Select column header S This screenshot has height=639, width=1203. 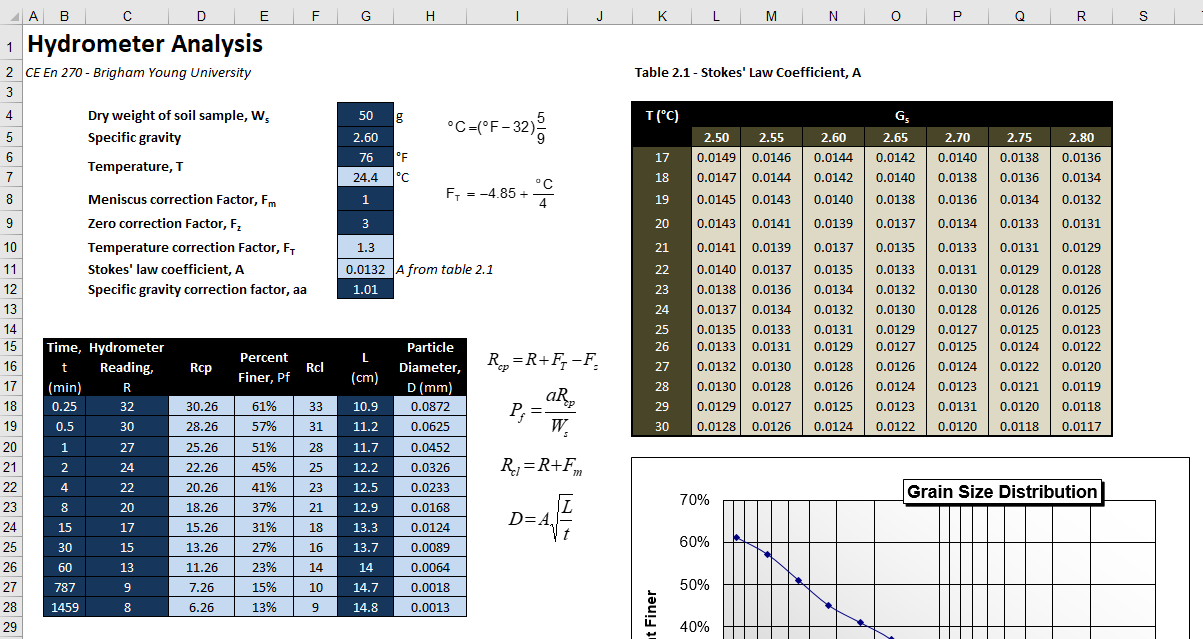1143,16
